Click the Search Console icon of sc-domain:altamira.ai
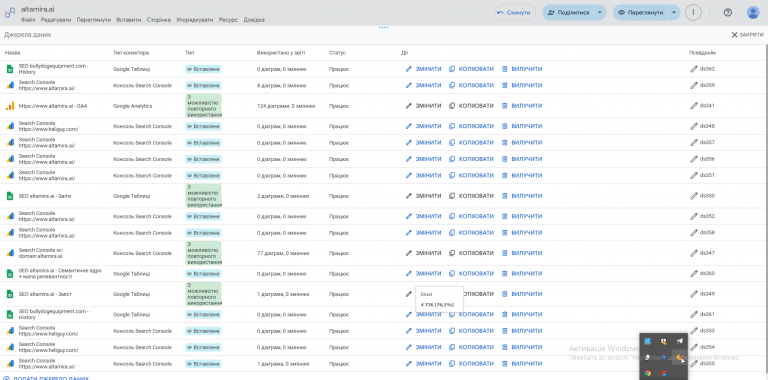Viewport: 768px width, 380px height. point(10,253)
